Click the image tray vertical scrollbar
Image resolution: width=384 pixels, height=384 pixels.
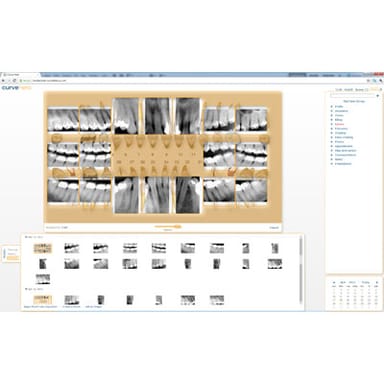(x=301, y=270)
